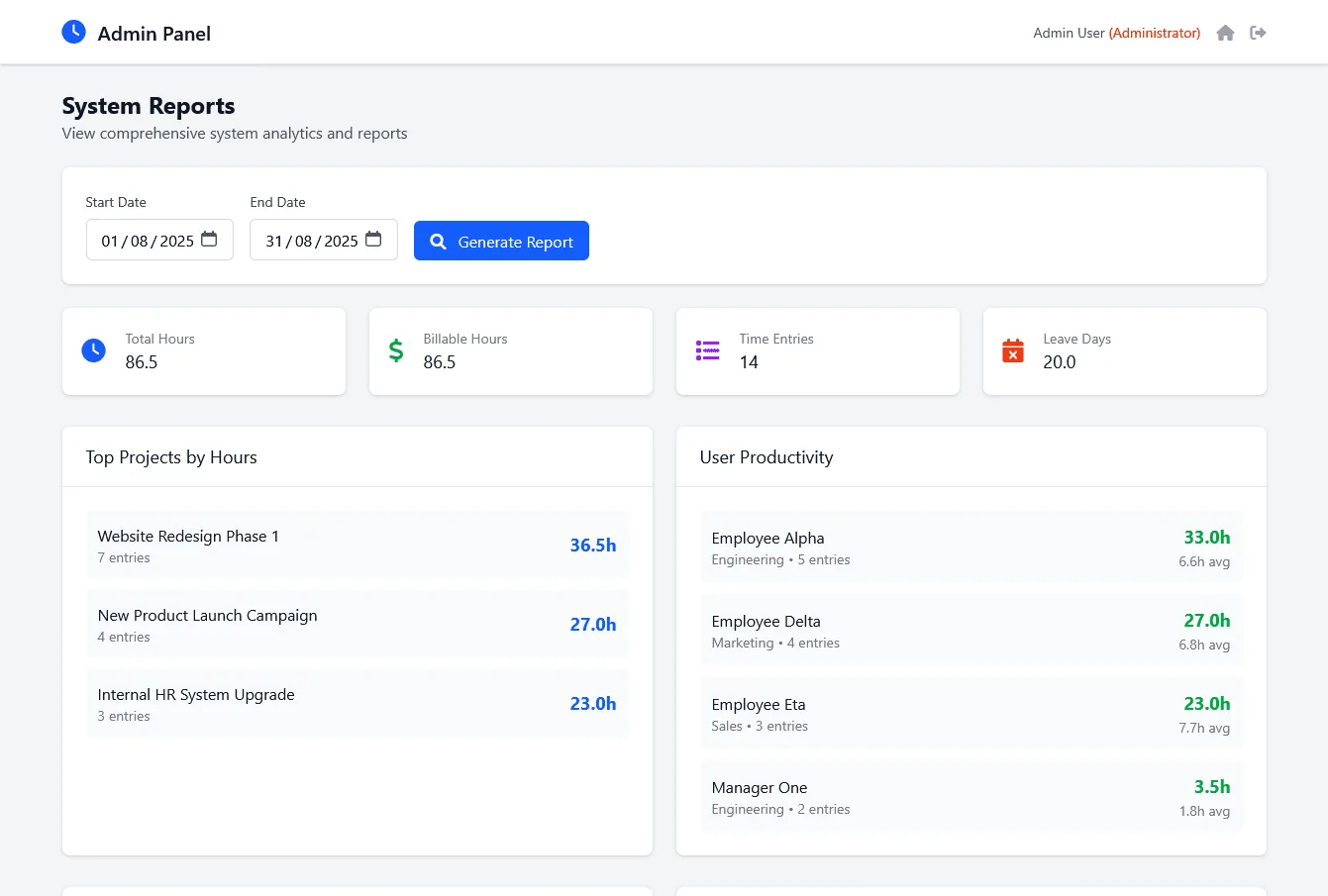Select the Internal HR System Upgrade row

358,704
